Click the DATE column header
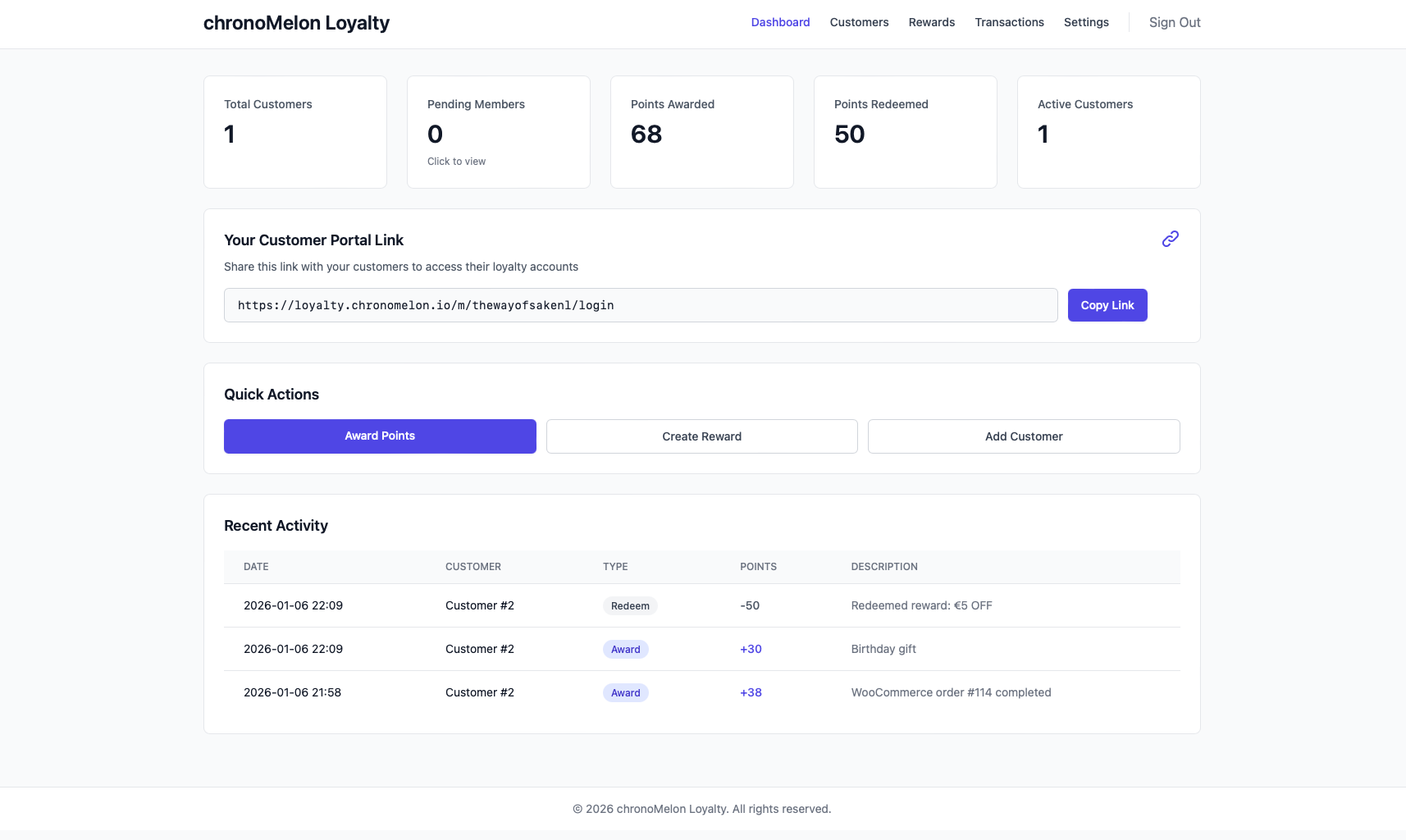The image size is (1406, 840). click(x=256, y=567)
